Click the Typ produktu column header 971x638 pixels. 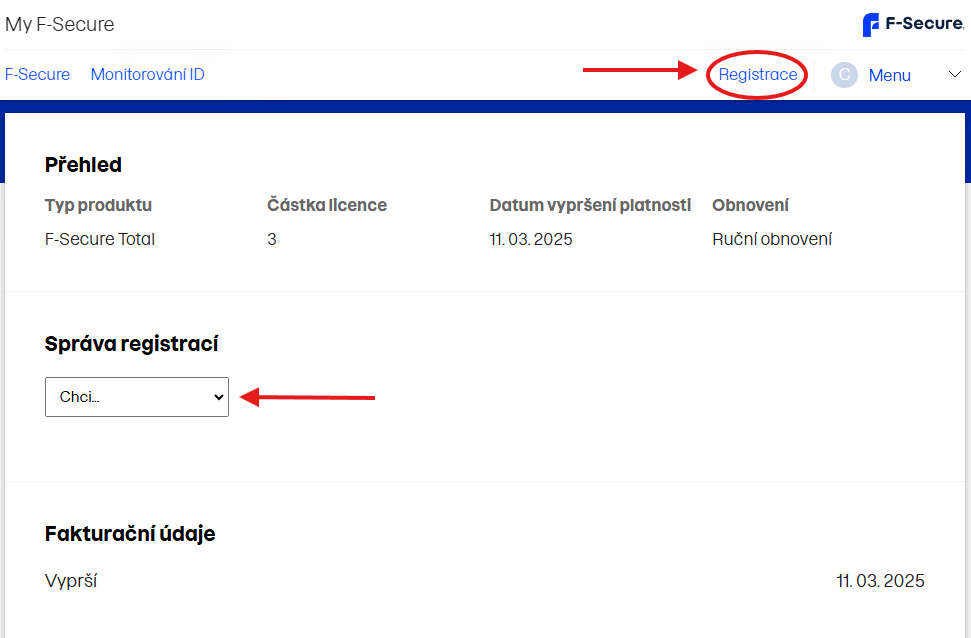click(x=98, y=205)
